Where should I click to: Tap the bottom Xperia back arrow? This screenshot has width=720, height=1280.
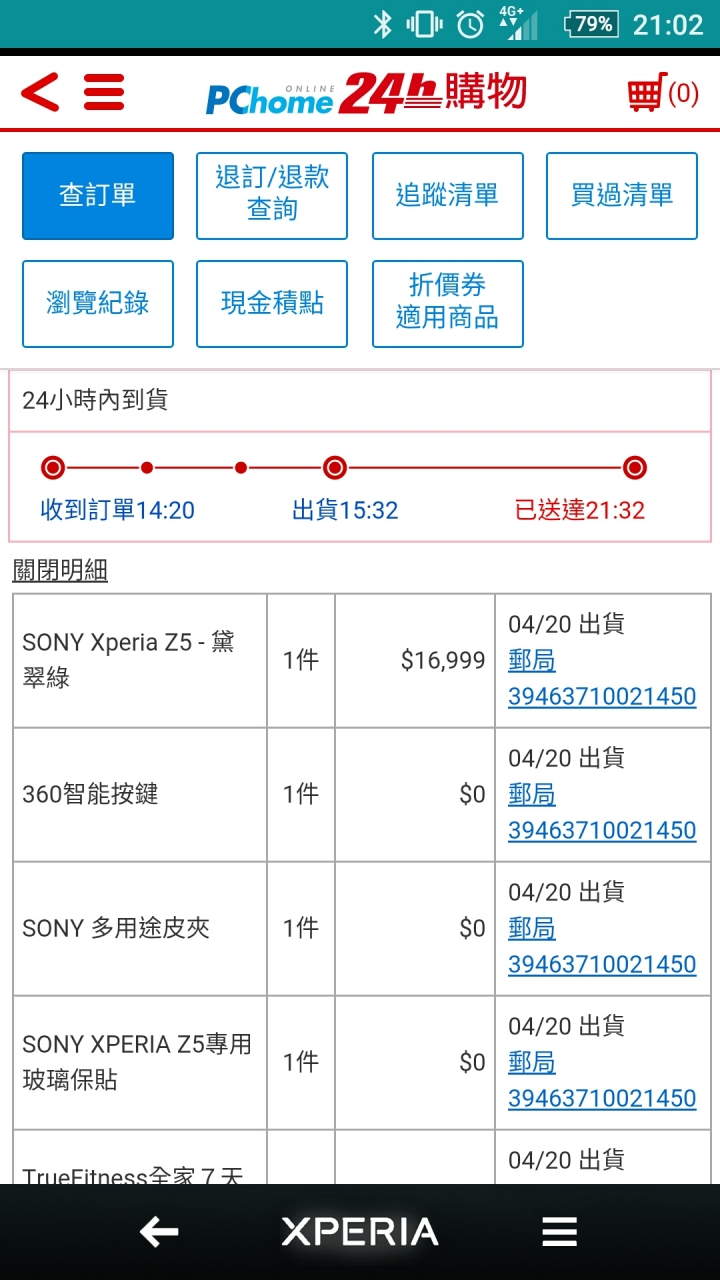click(159, 1232)
